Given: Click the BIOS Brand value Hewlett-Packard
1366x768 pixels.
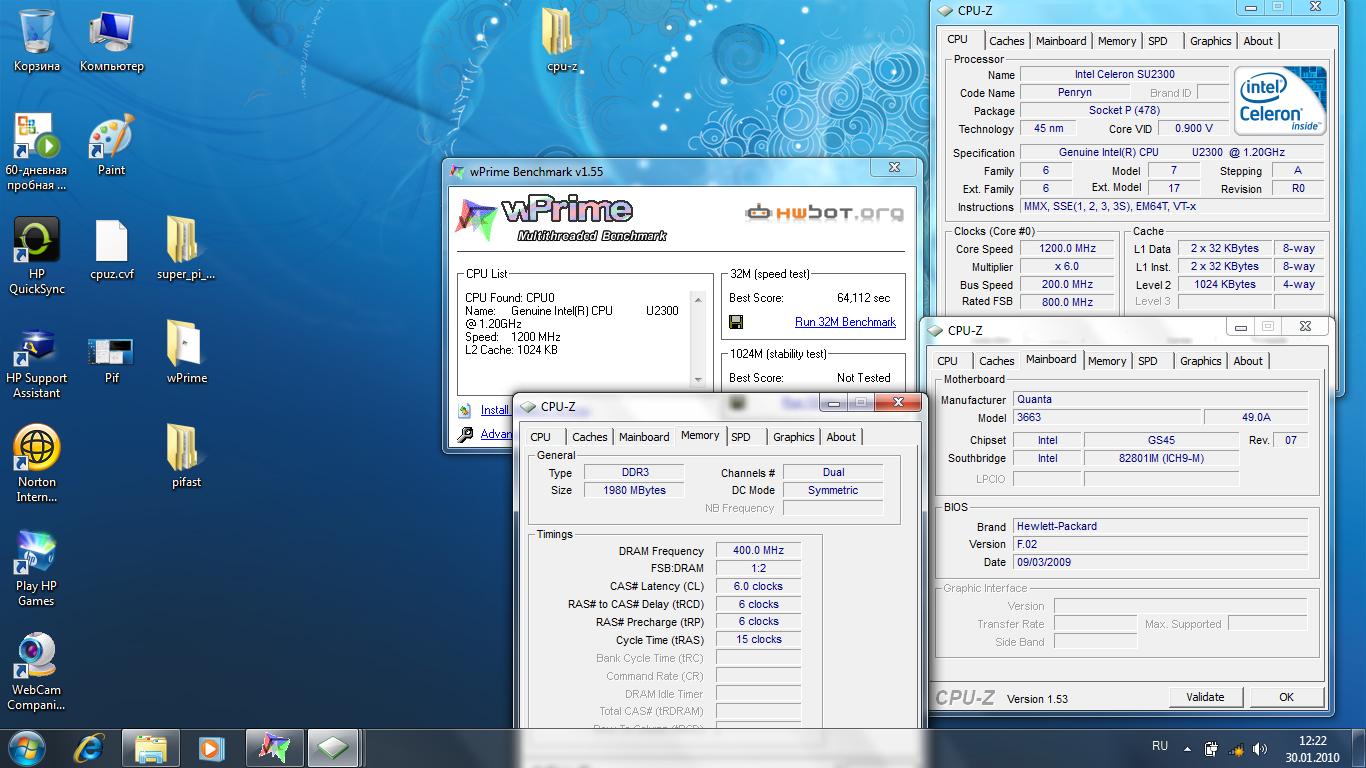Looking at the screenshot, I should pyautogui.click(x=1161, y=526).
